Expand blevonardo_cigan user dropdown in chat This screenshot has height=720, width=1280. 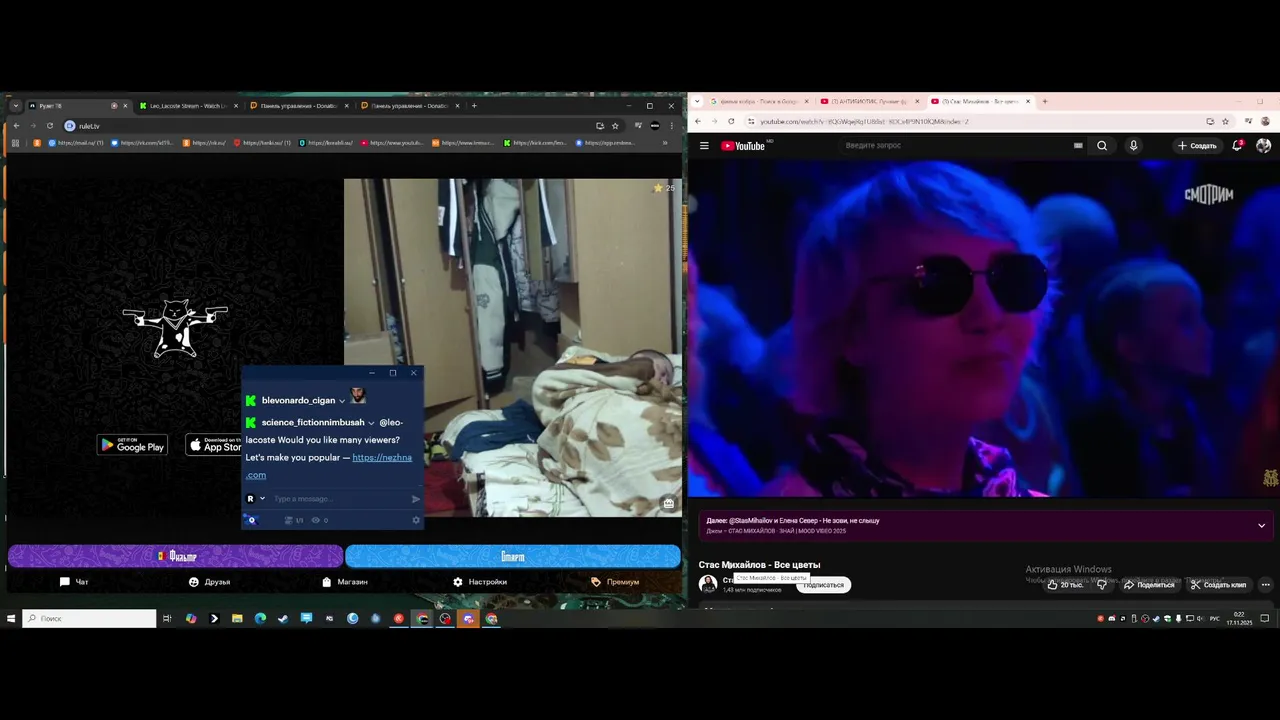342,400
